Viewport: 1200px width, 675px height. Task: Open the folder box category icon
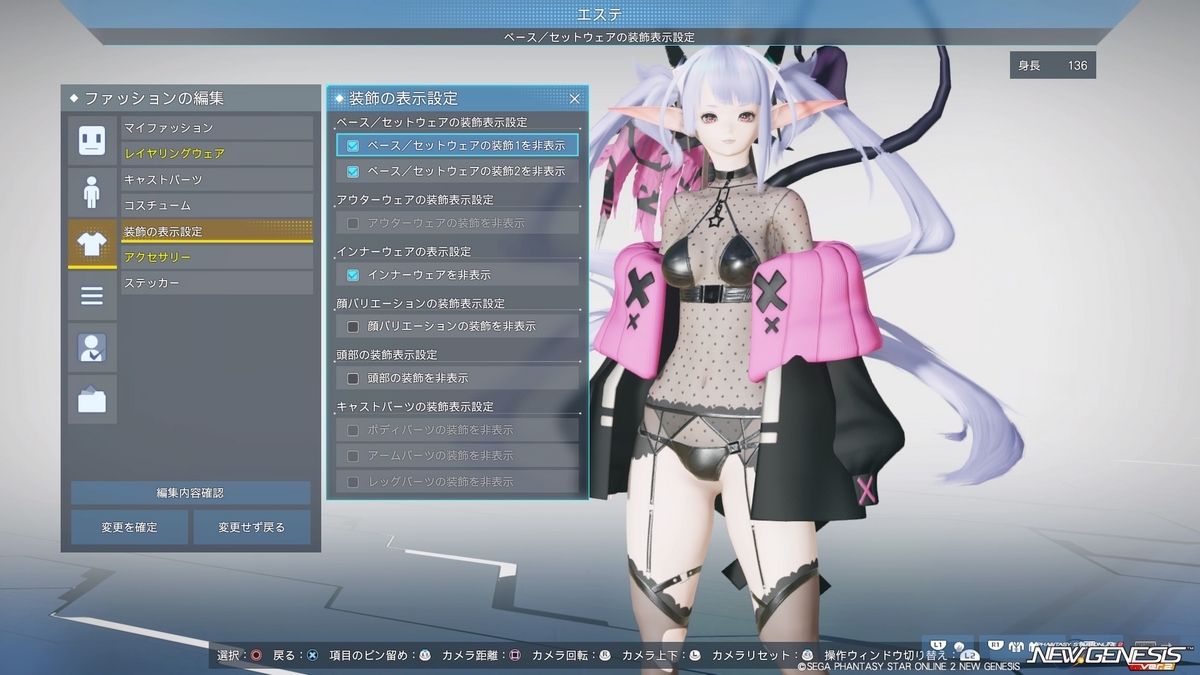[x=92, y=400]
